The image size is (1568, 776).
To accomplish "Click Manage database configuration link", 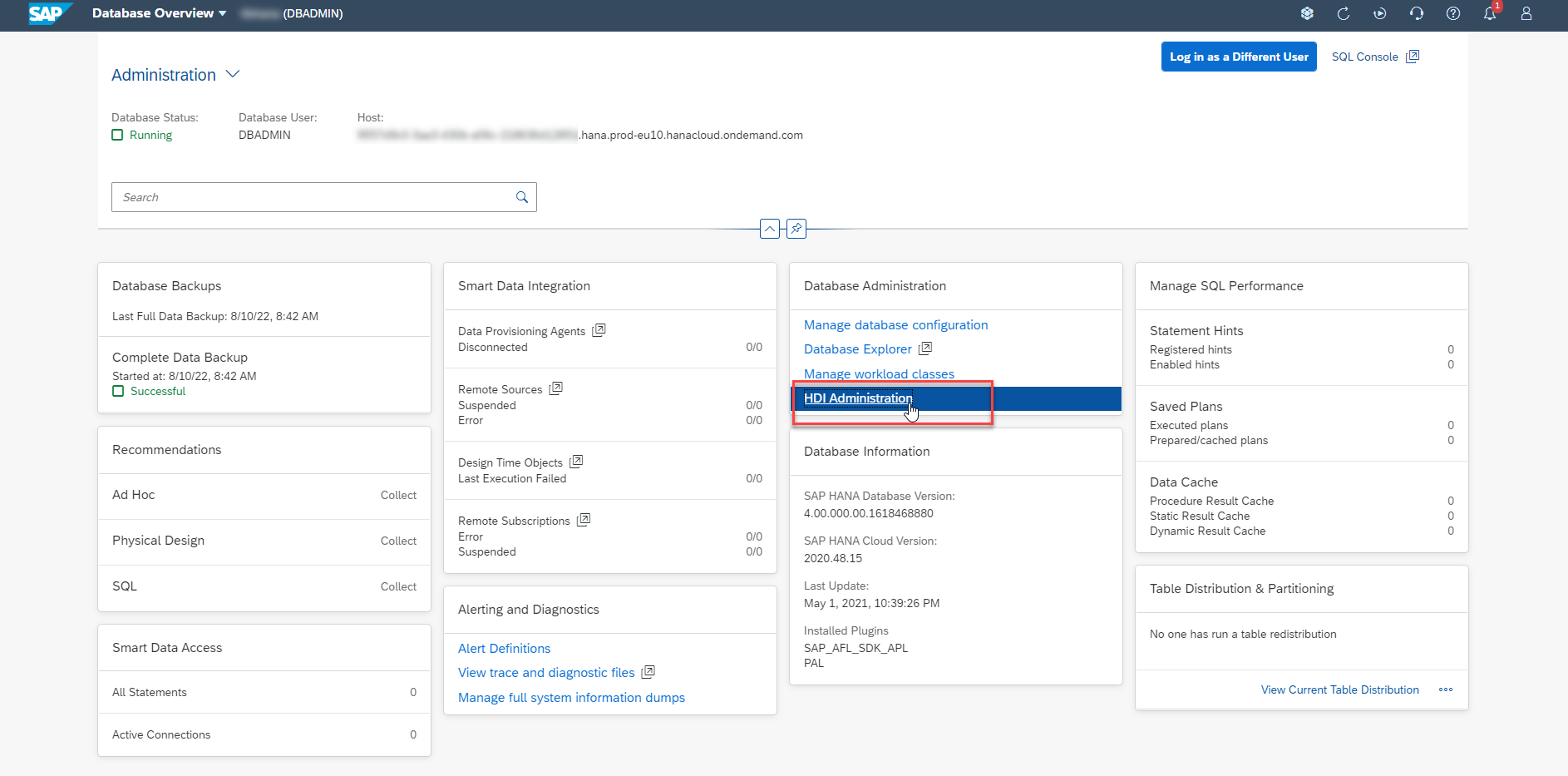I will [895, 325].
